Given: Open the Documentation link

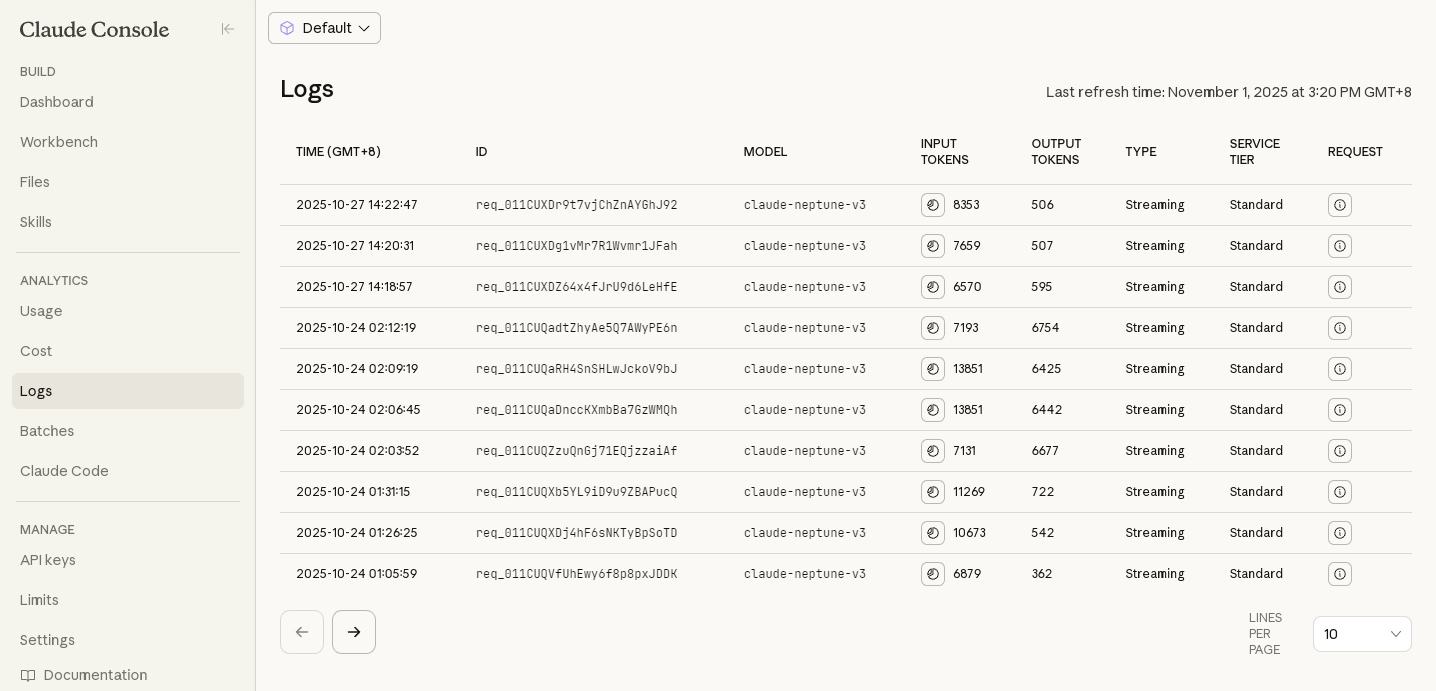Looking at the screenshot, I should [84, 675].
